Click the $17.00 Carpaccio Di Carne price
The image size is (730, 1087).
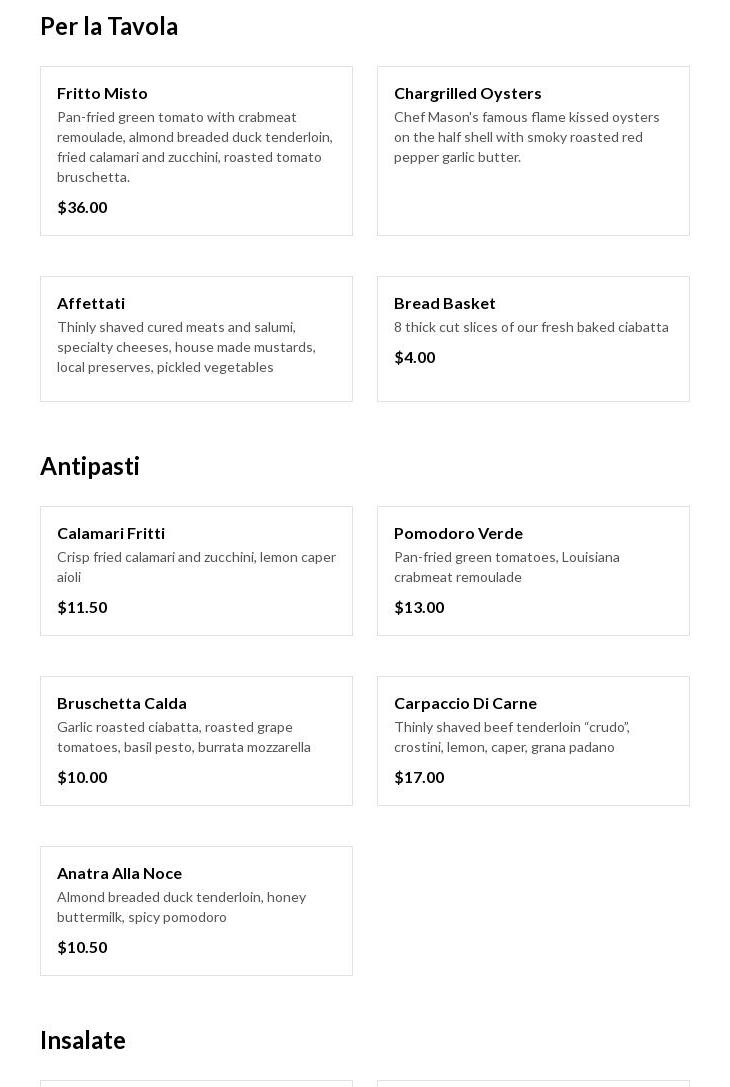[419, 777]
